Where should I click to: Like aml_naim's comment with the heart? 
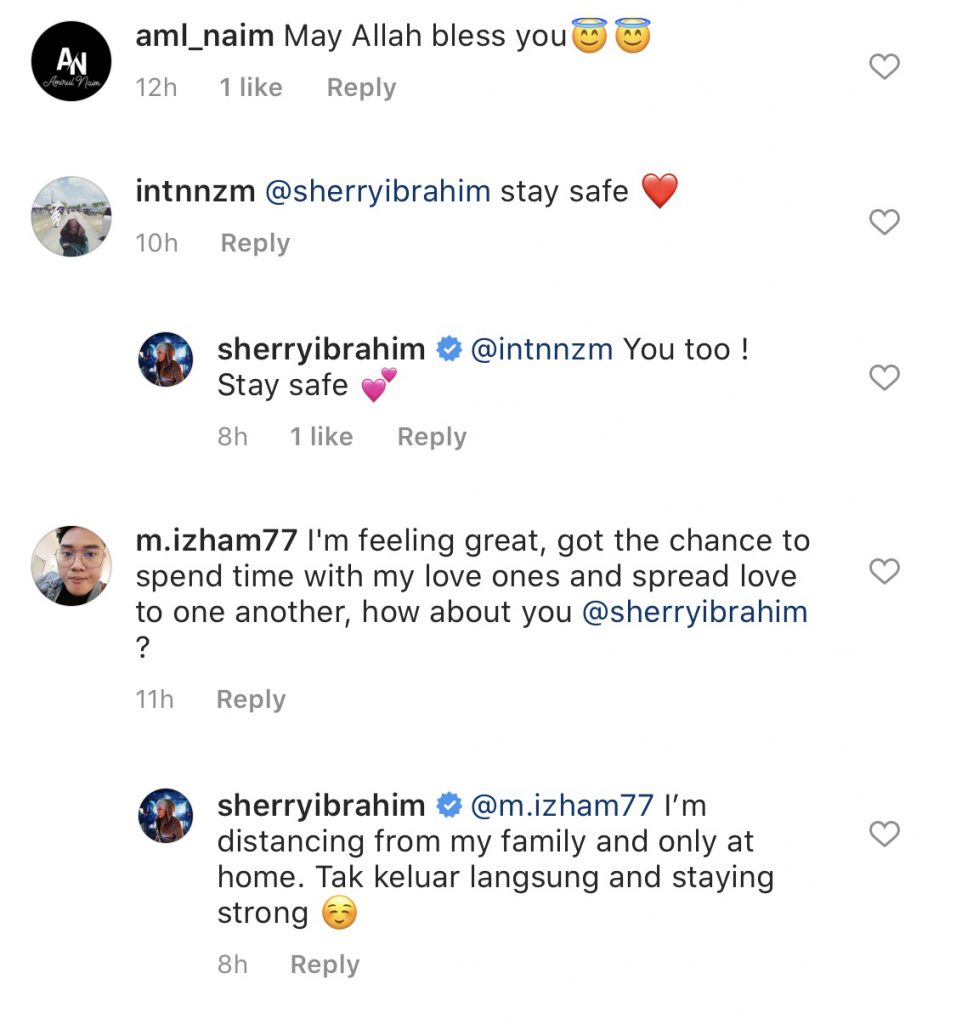[884, 67]
